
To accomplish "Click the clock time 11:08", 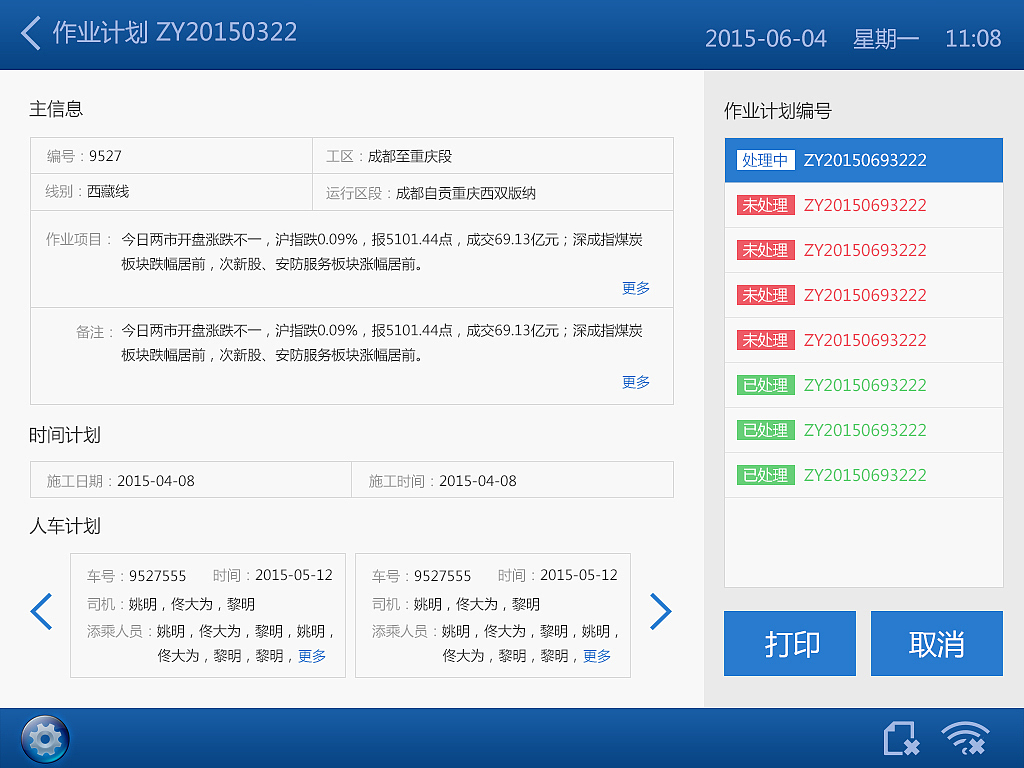I will [x=972, y=39].
